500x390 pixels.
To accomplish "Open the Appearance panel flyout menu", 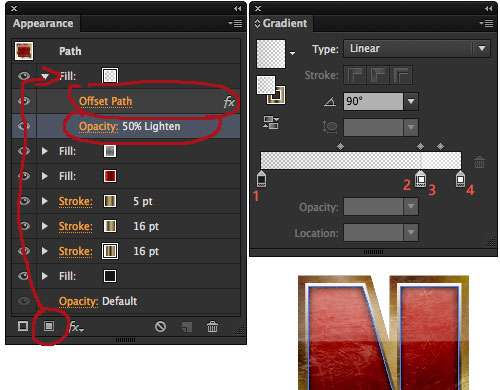I will click(235, 23).
